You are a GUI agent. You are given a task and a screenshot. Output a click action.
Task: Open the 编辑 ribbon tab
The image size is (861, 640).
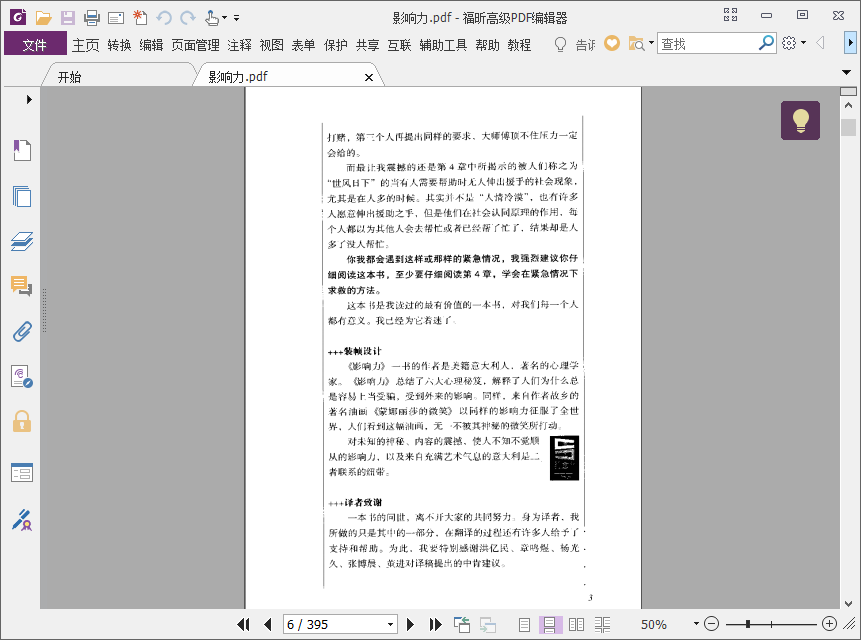pyautogui.click(x=151, y=44)
